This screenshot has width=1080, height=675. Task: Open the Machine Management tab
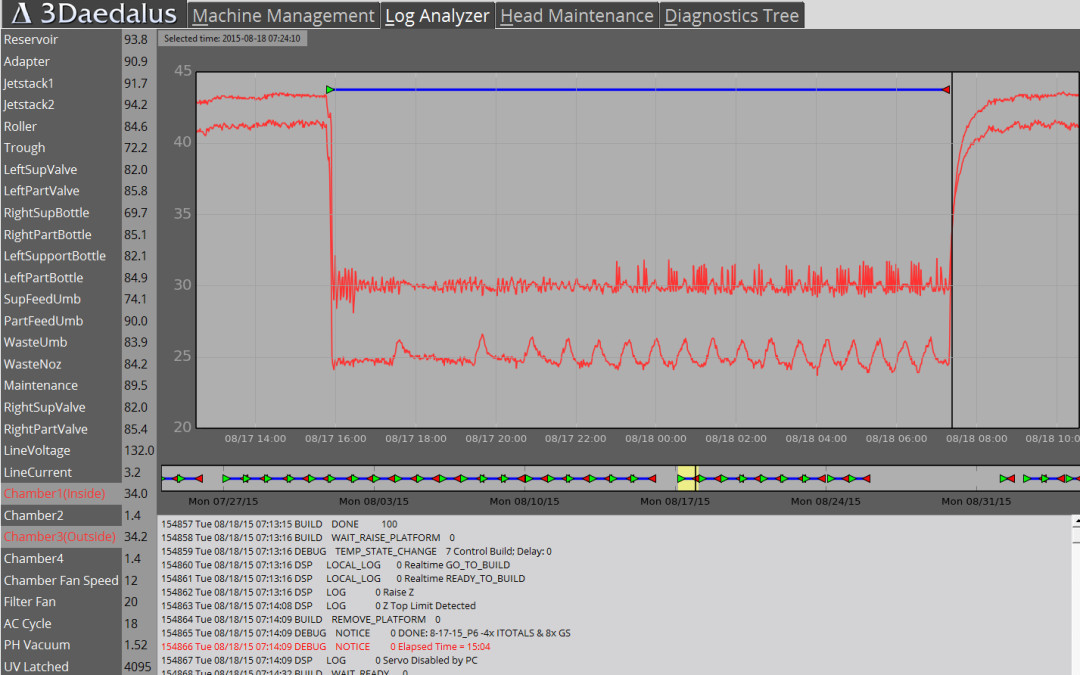click(x=283, y=16)
